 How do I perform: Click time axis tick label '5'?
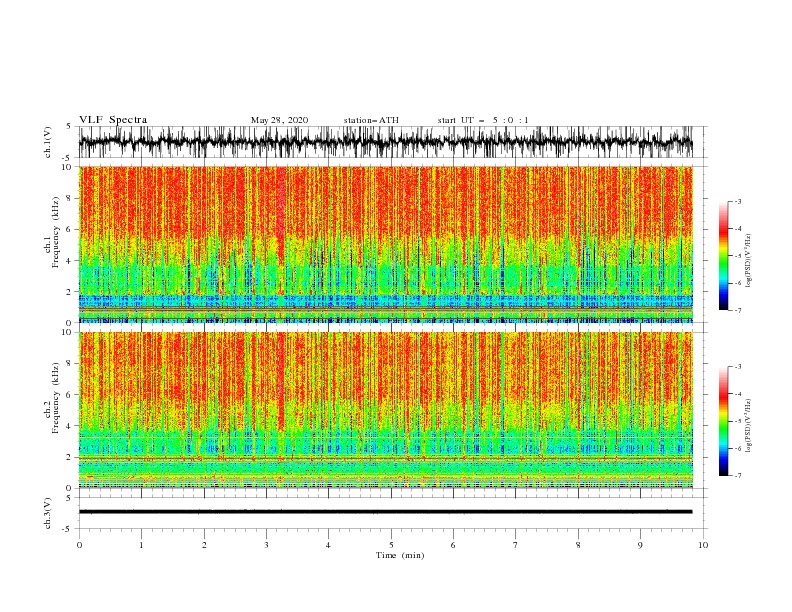click(391, 545)
